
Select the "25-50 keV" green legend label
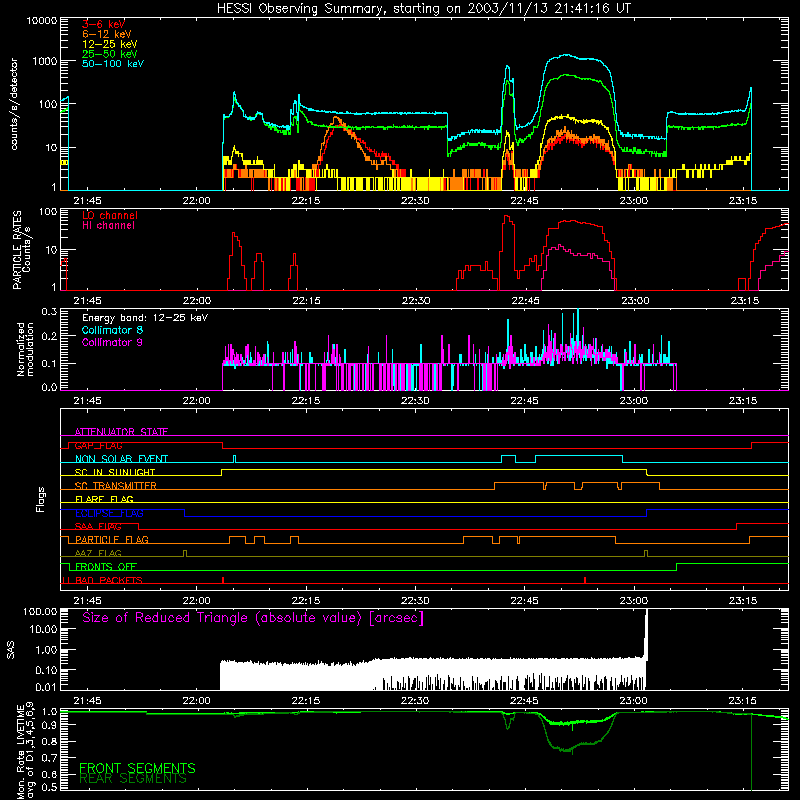click(x=110, y=54)
